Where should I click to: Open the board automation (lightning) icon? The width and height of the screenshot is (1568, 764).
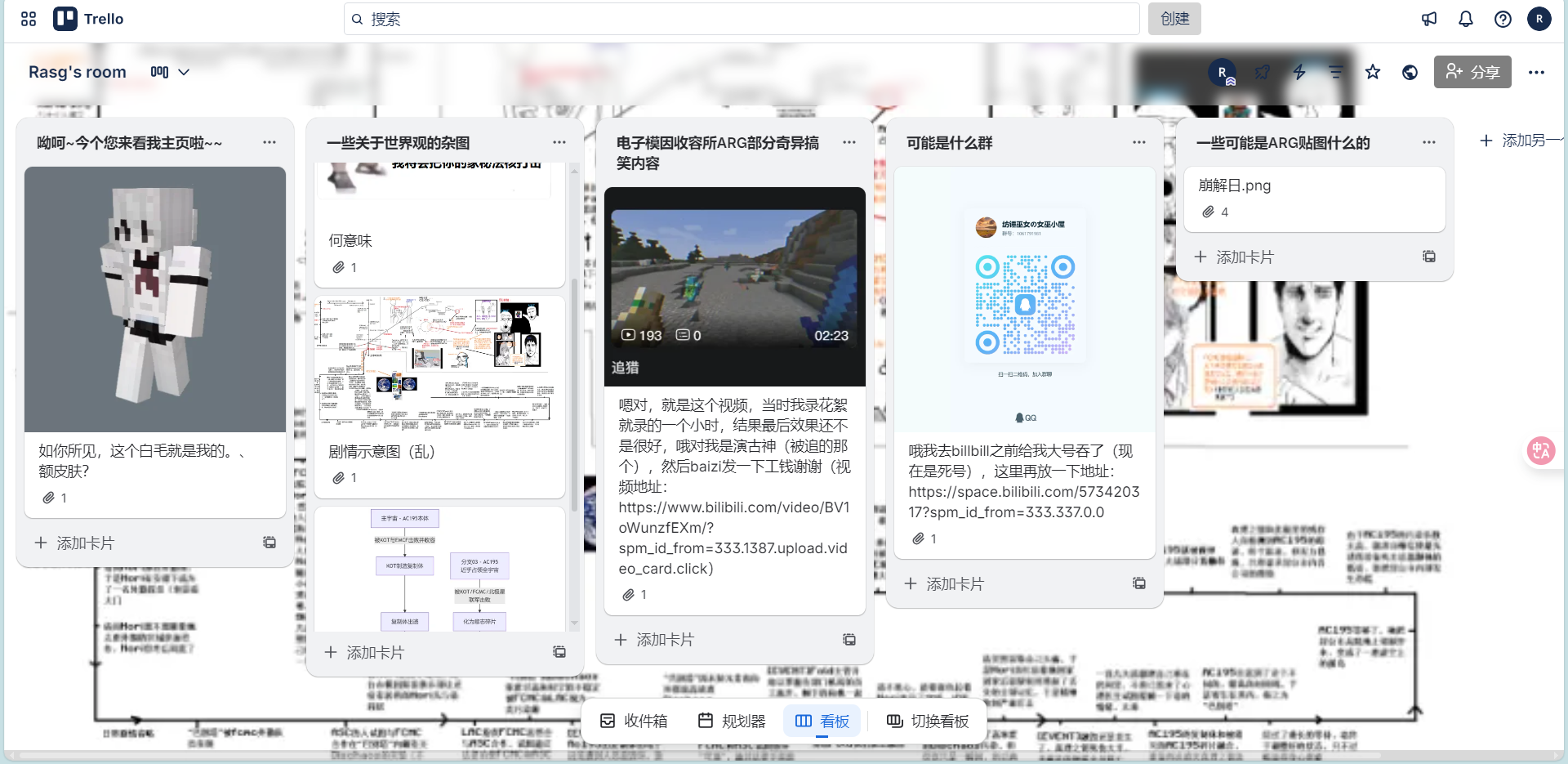click(1298, 72)
